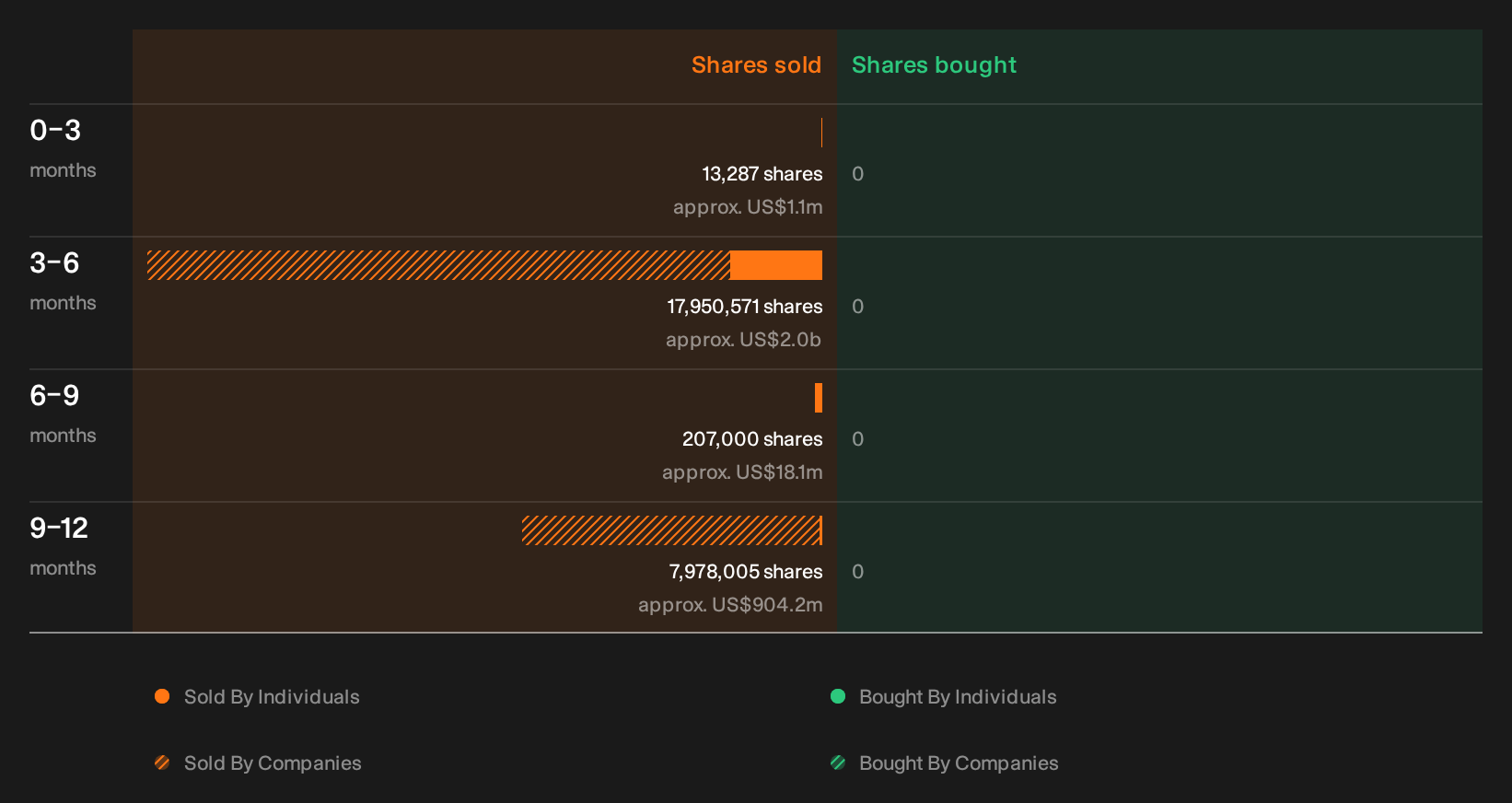Click the Bought By Companies legend label
The height and width of the screenshot is (803, 1512).
point(959,763)
